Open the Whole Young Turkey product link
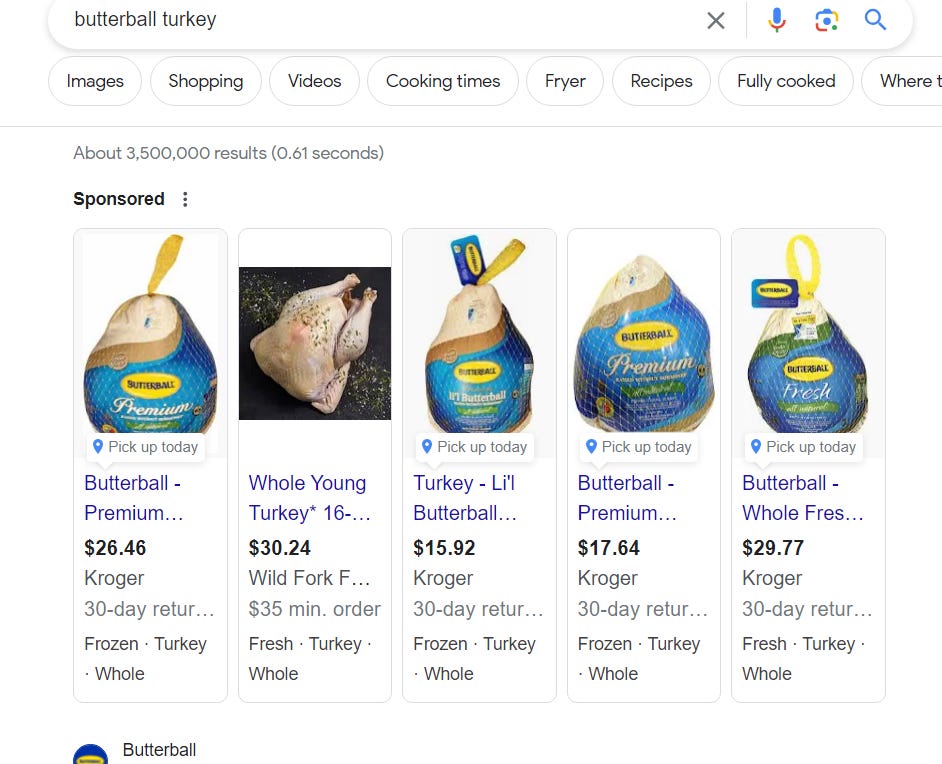 point(309,498)
